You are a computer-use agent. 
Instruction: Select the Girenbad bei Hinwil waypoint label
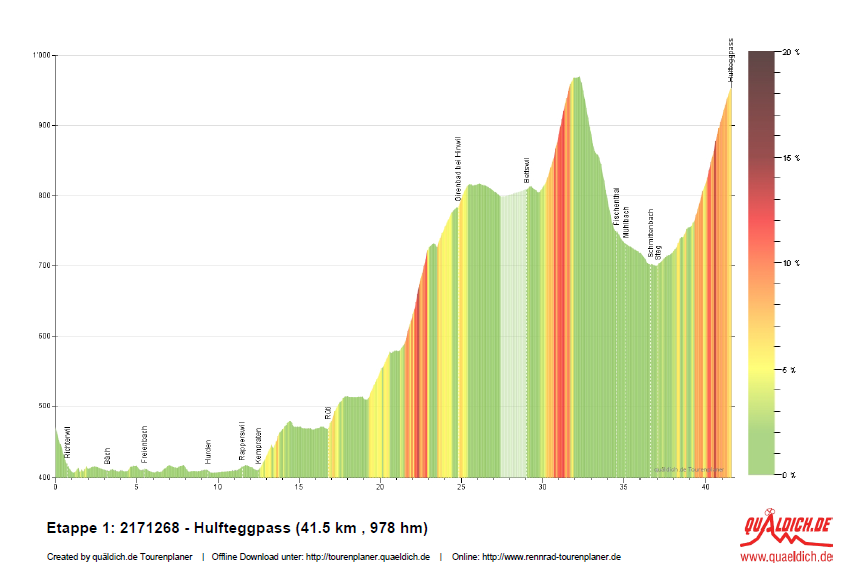[458, 168]
